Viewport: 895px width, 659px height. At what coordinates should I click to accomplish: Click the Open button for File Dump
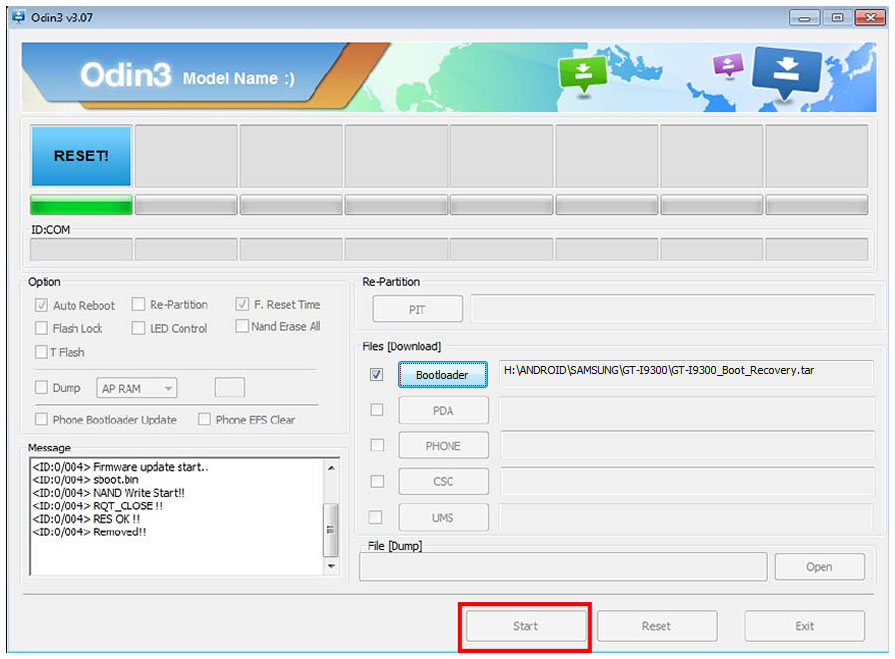[819, 567]
